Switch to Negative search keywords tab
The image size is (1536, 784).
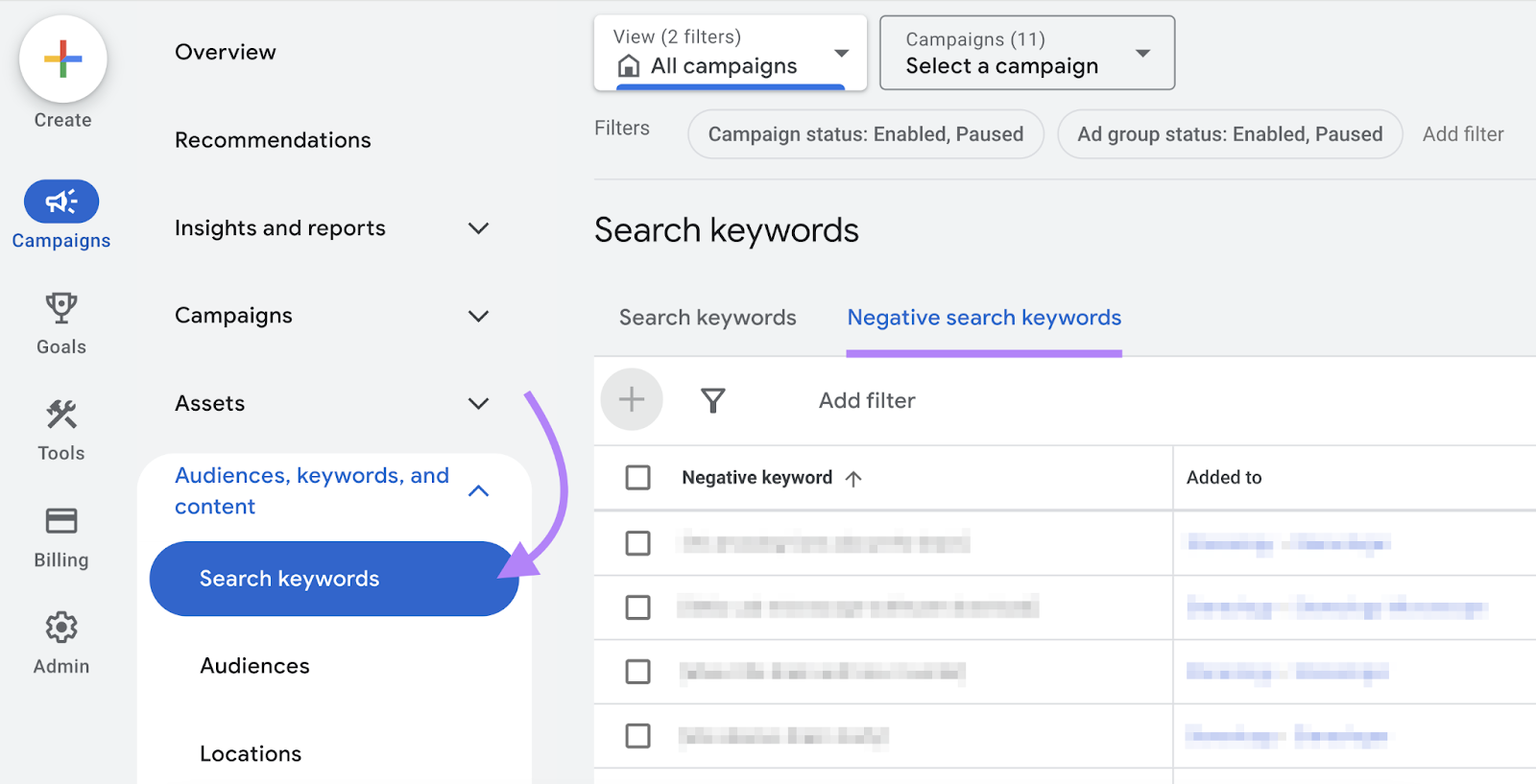coord(984,318)
